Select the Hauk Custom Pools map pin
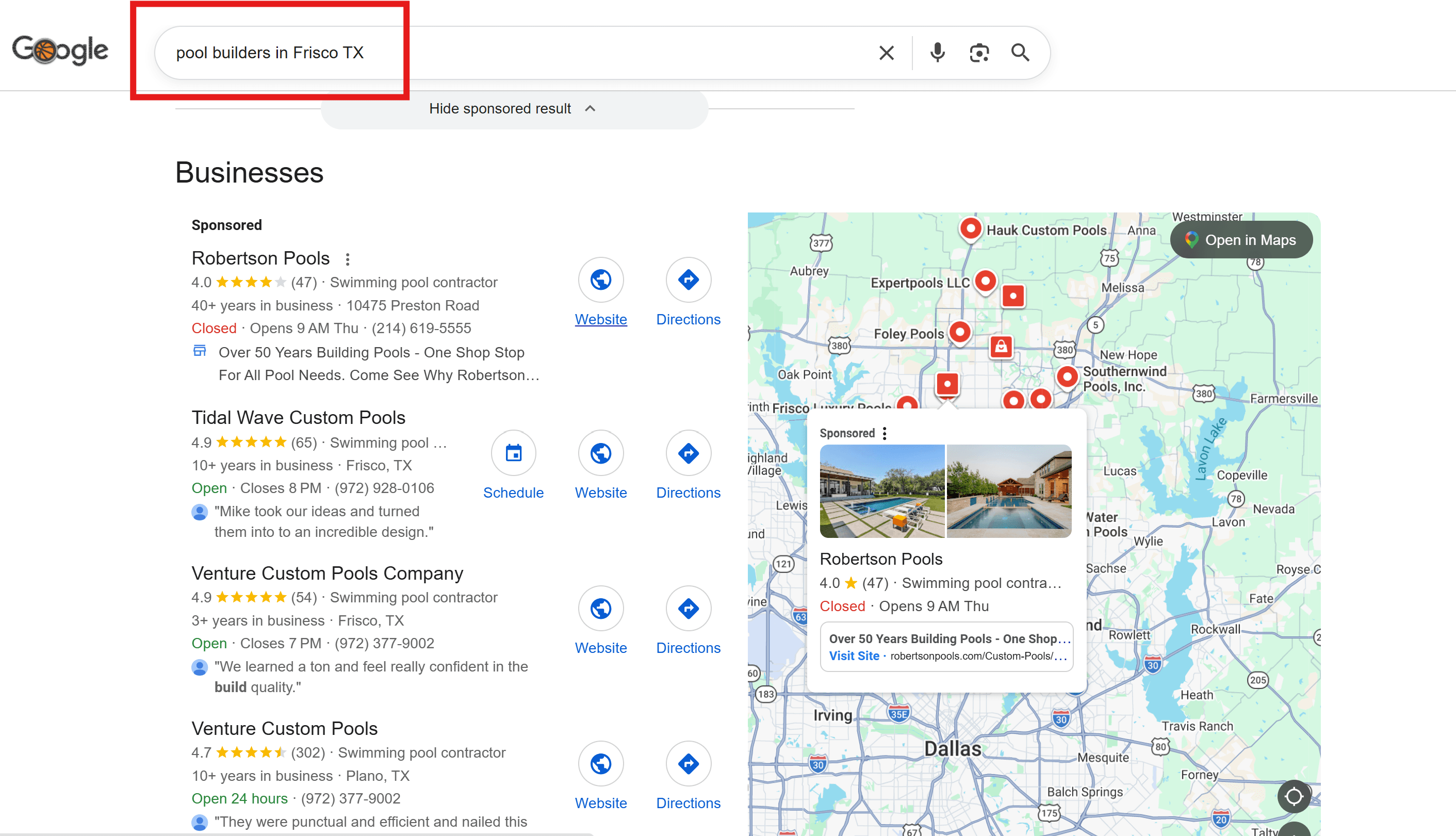Screen dimensions: 1456x836 (x=970, y=229)
